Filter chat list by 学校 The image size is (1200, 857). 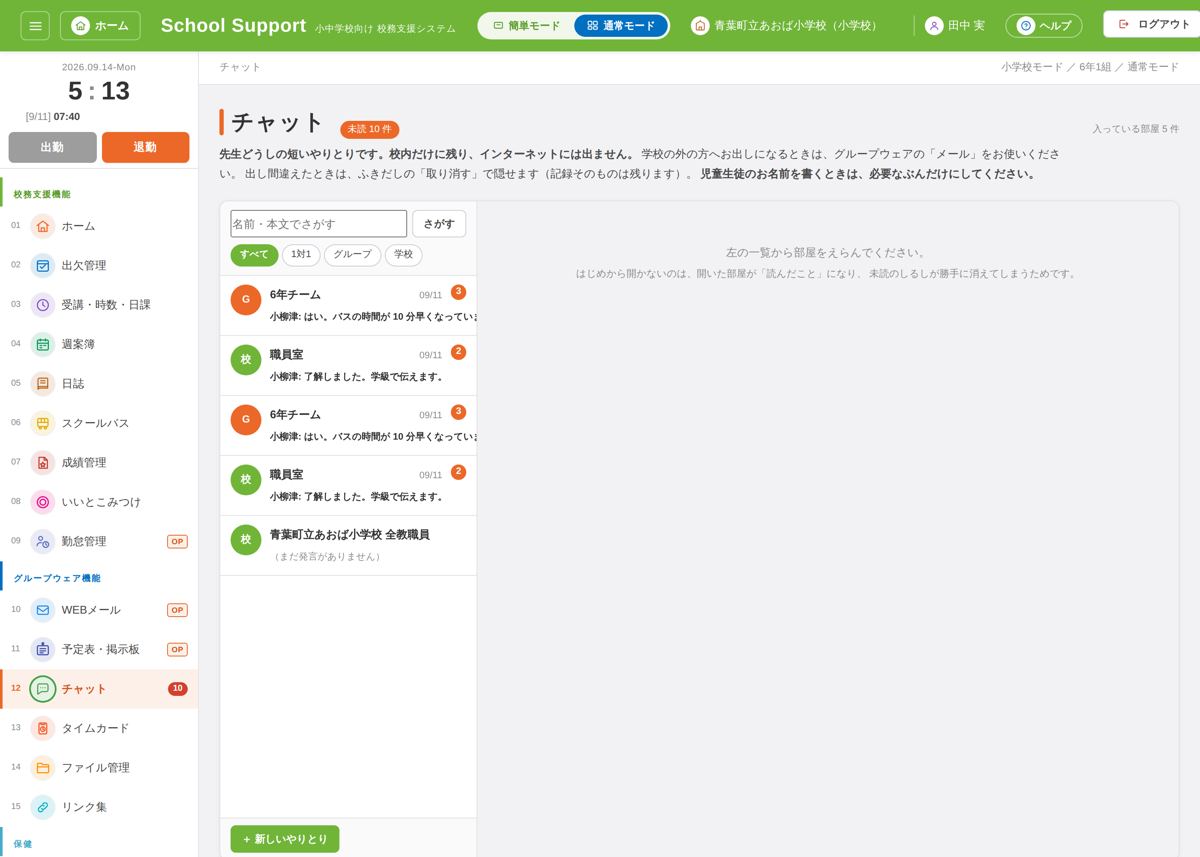403,255
